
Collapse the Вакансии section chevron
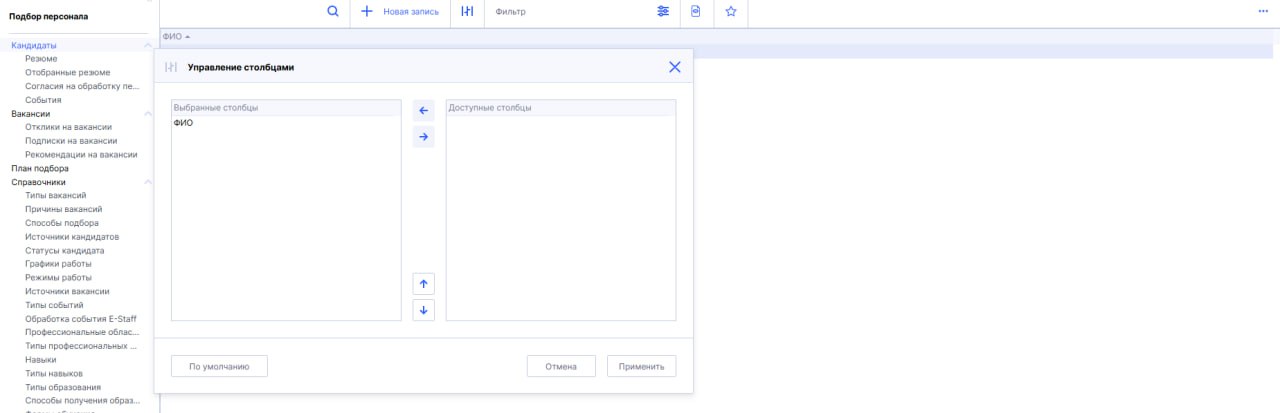(148, 114)
